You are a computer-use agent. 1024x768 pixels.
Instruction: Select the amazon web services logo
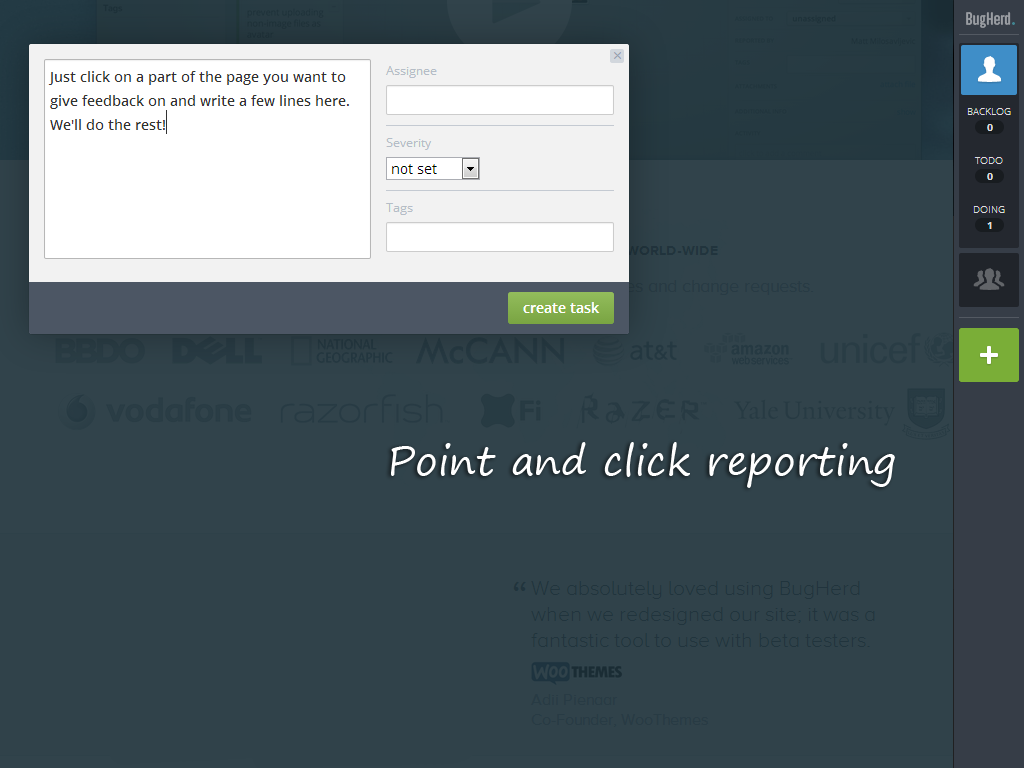coord(748,350)
